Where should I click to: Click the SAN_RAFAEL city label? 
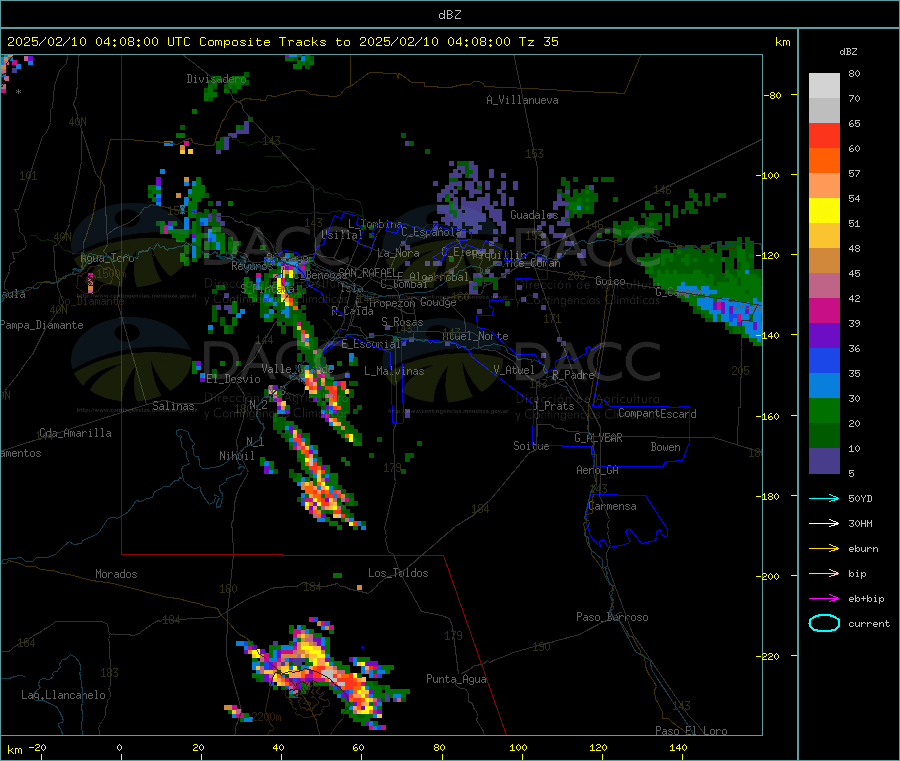[367, 273]
